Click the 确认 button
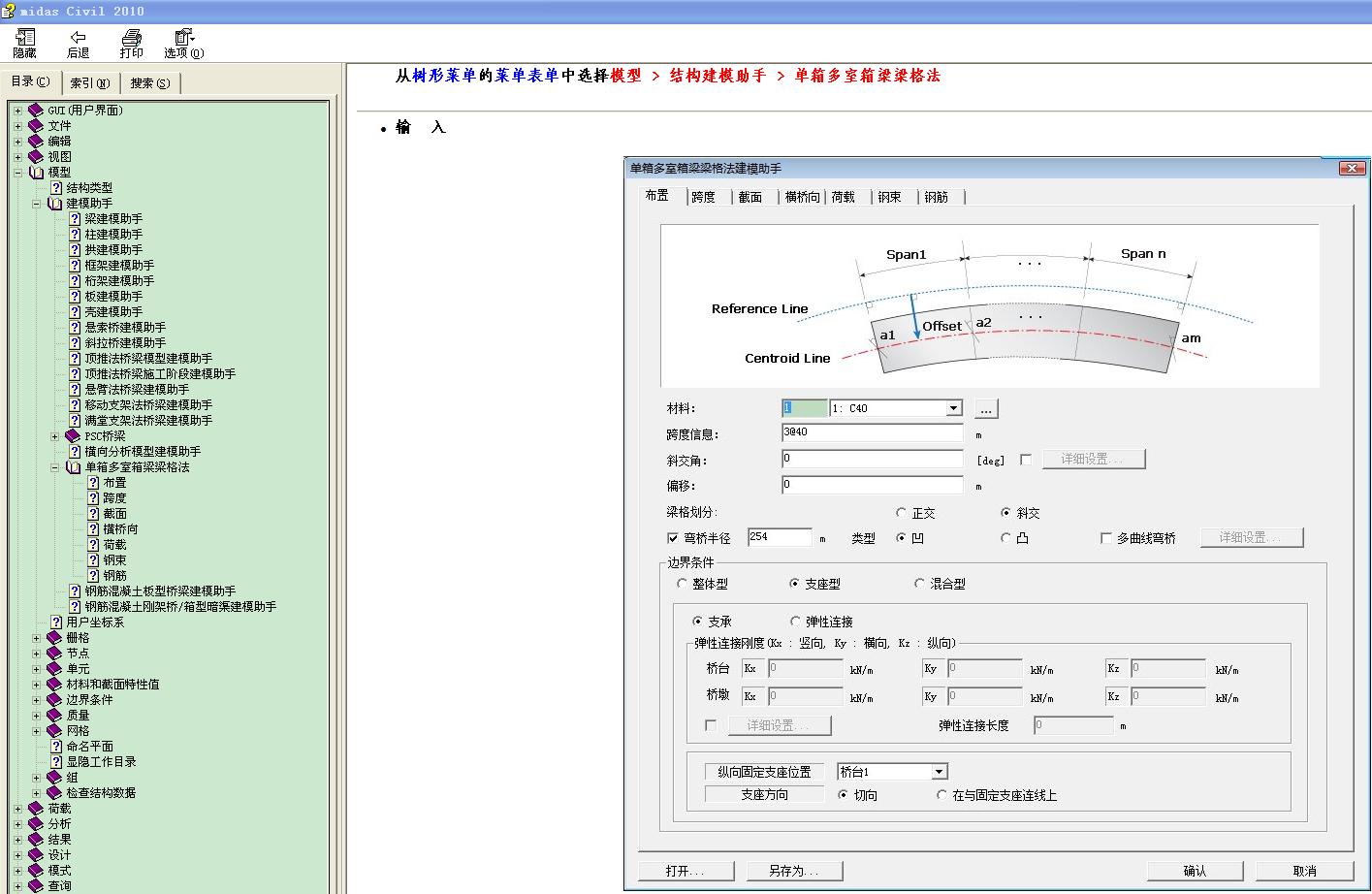Image resolution: width=1372 pixels, height=894 pixels. tap(1195, 871)
